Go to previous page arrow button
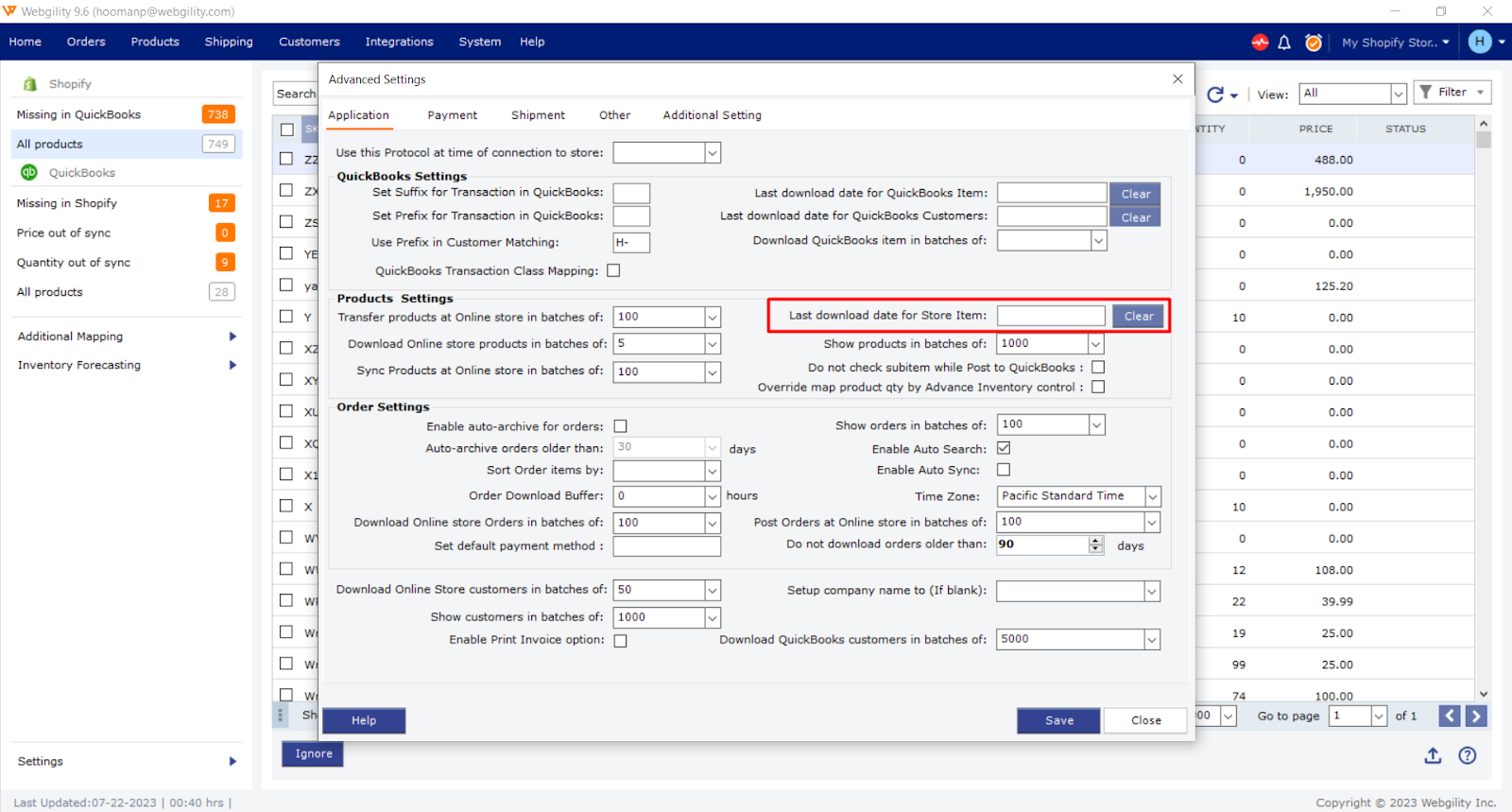The height and width of the screenshot is (812, 1512). coord(1450,716)
